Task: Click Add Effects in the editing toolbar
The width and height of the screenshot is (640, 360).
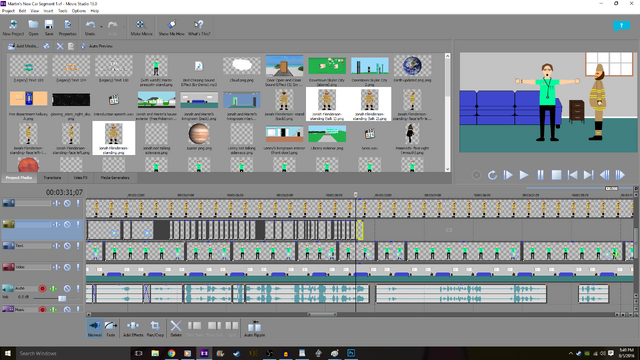Action: pos(133,328)
